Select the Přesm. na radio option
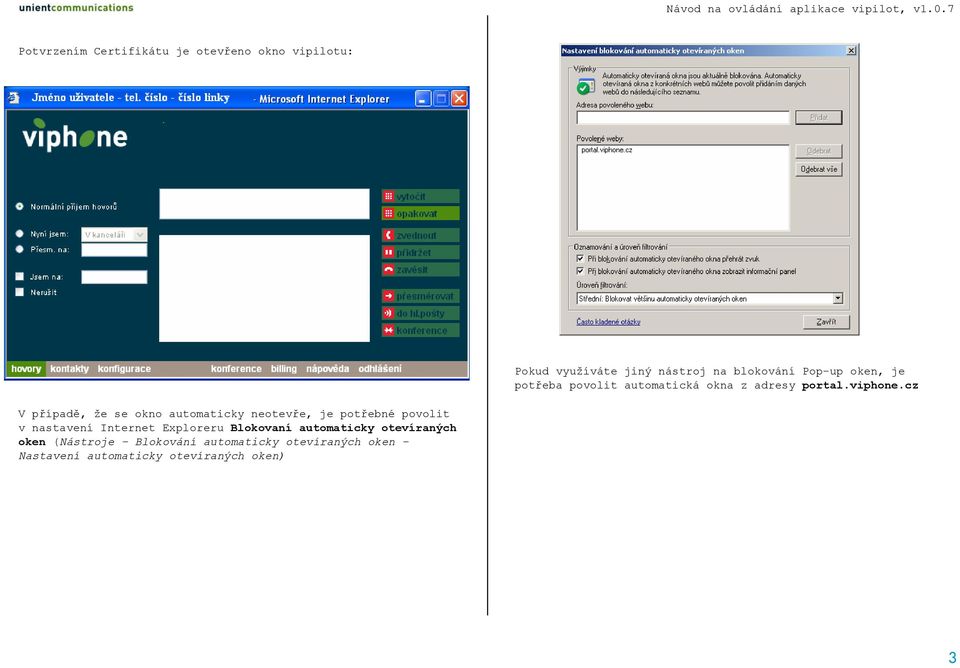 [x=20, y=249]
